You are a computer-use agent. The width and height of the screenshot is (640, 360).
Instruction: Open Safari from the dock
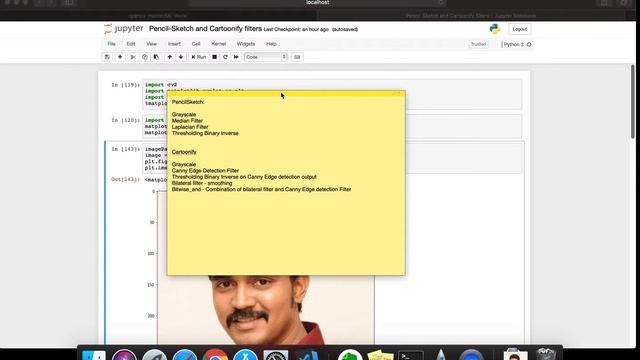click(184, 356)
